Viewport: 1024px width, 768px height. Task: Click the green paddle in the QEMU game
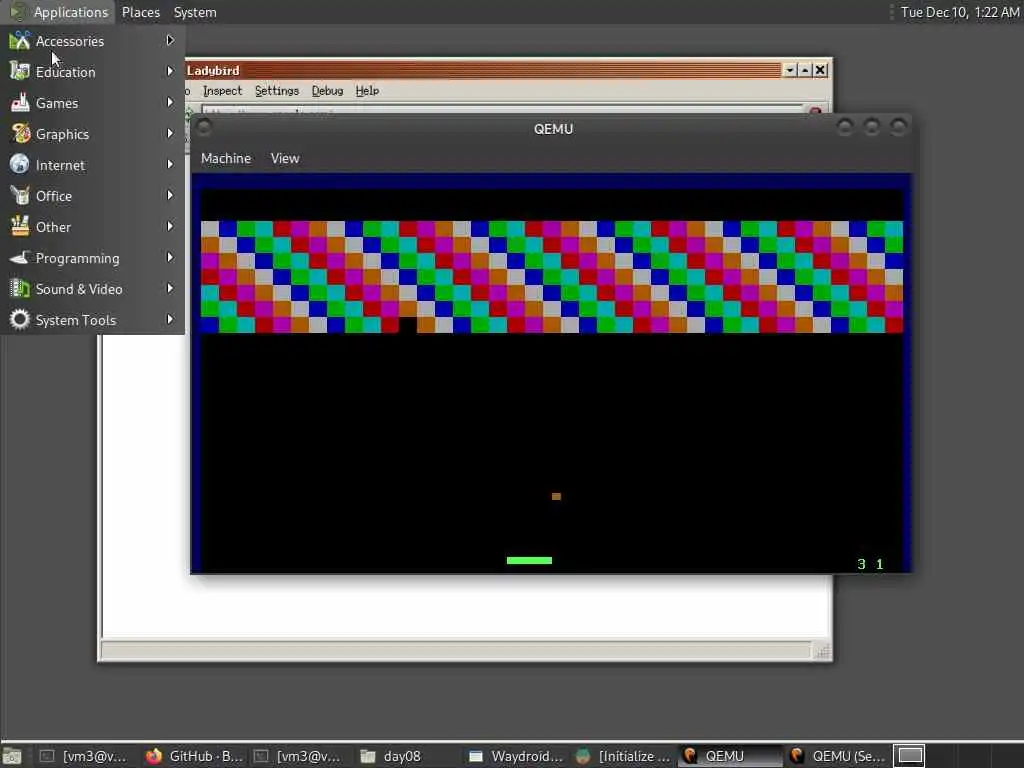pos(529,560)
